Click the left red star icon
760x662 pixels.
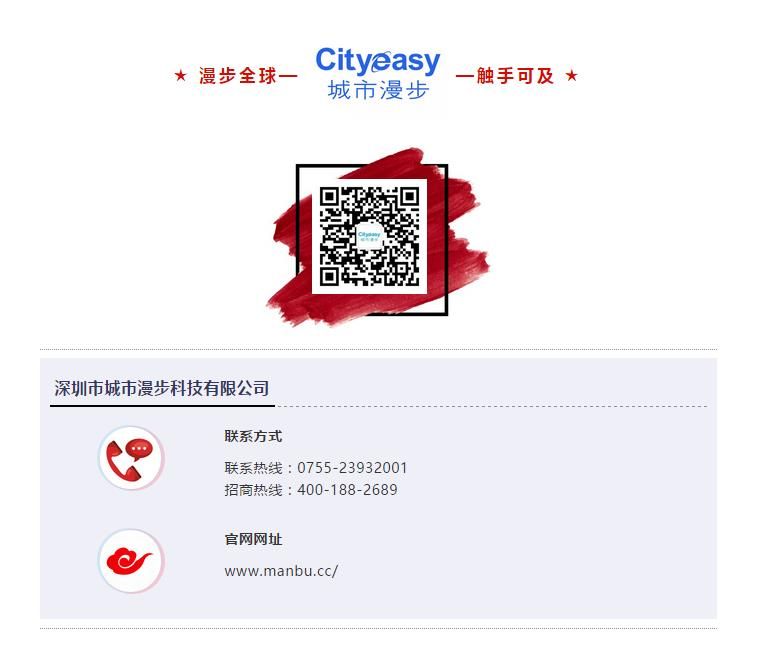(x=181, y=76)
